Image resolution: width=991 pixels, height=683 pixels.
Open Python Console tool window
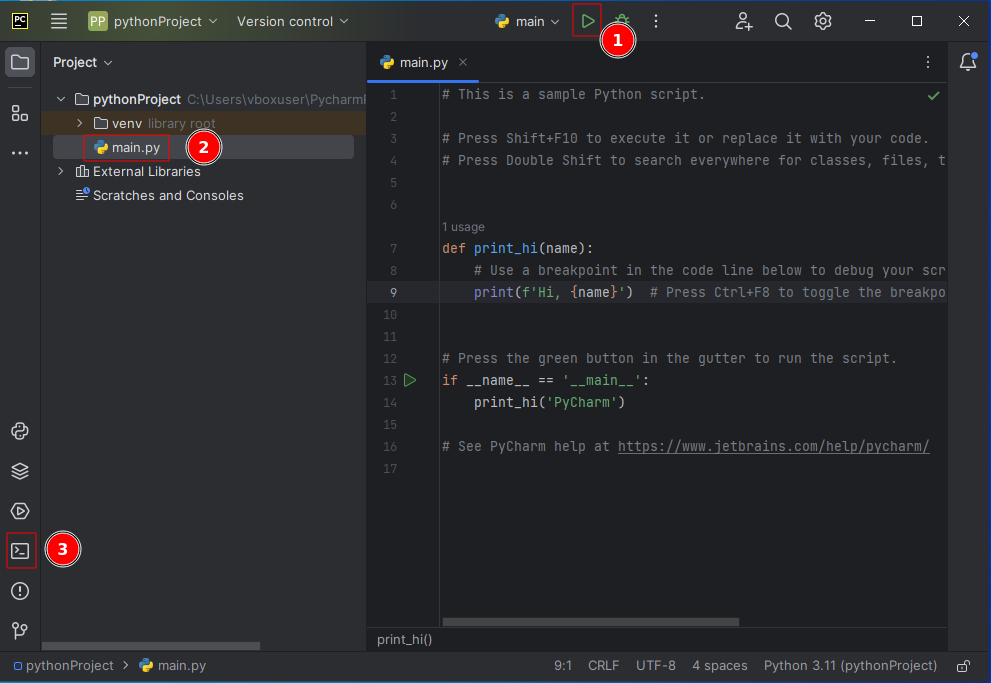click(x=20, y=431)
